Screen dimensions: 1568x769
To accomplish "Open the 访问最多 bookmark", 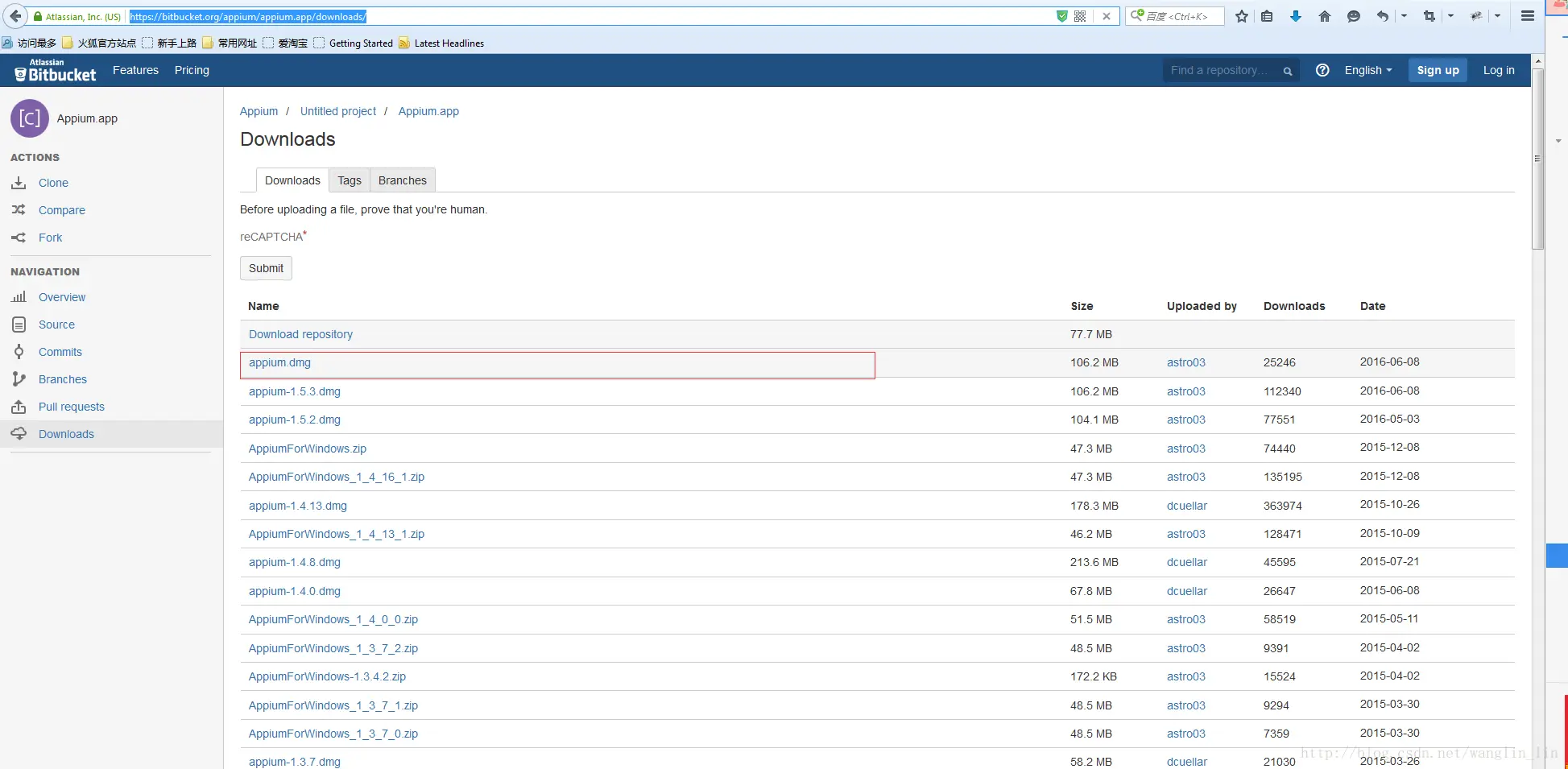I will pyautogui.click(x=30, y=43).
